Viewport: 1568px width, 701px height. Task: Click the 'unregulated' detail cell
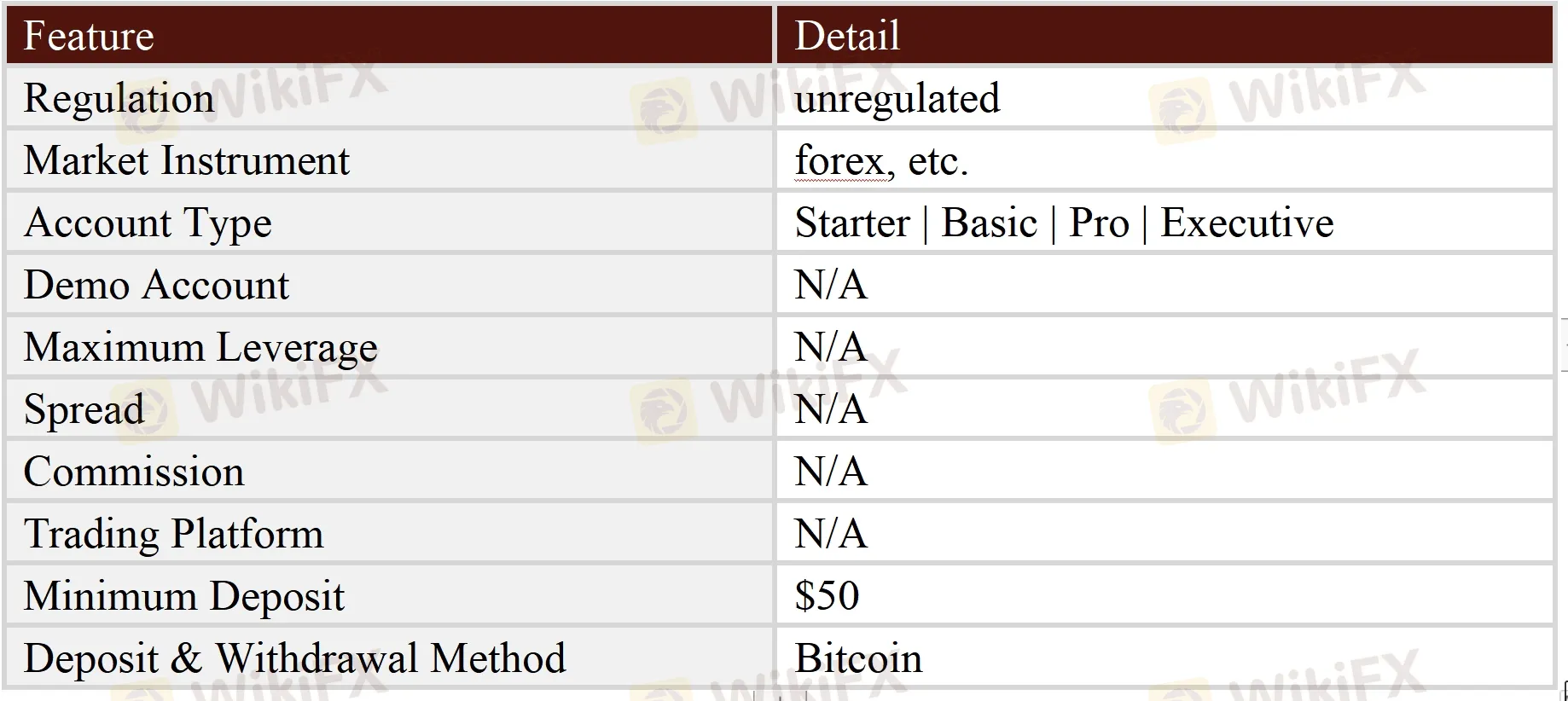[897, 98]
